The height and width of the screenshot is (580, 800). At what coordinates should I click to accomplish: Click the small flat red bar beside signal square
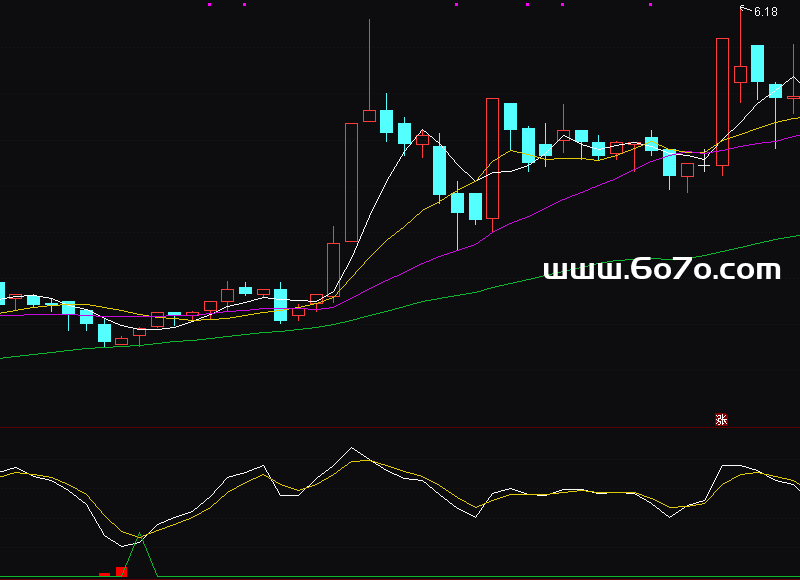104,574
